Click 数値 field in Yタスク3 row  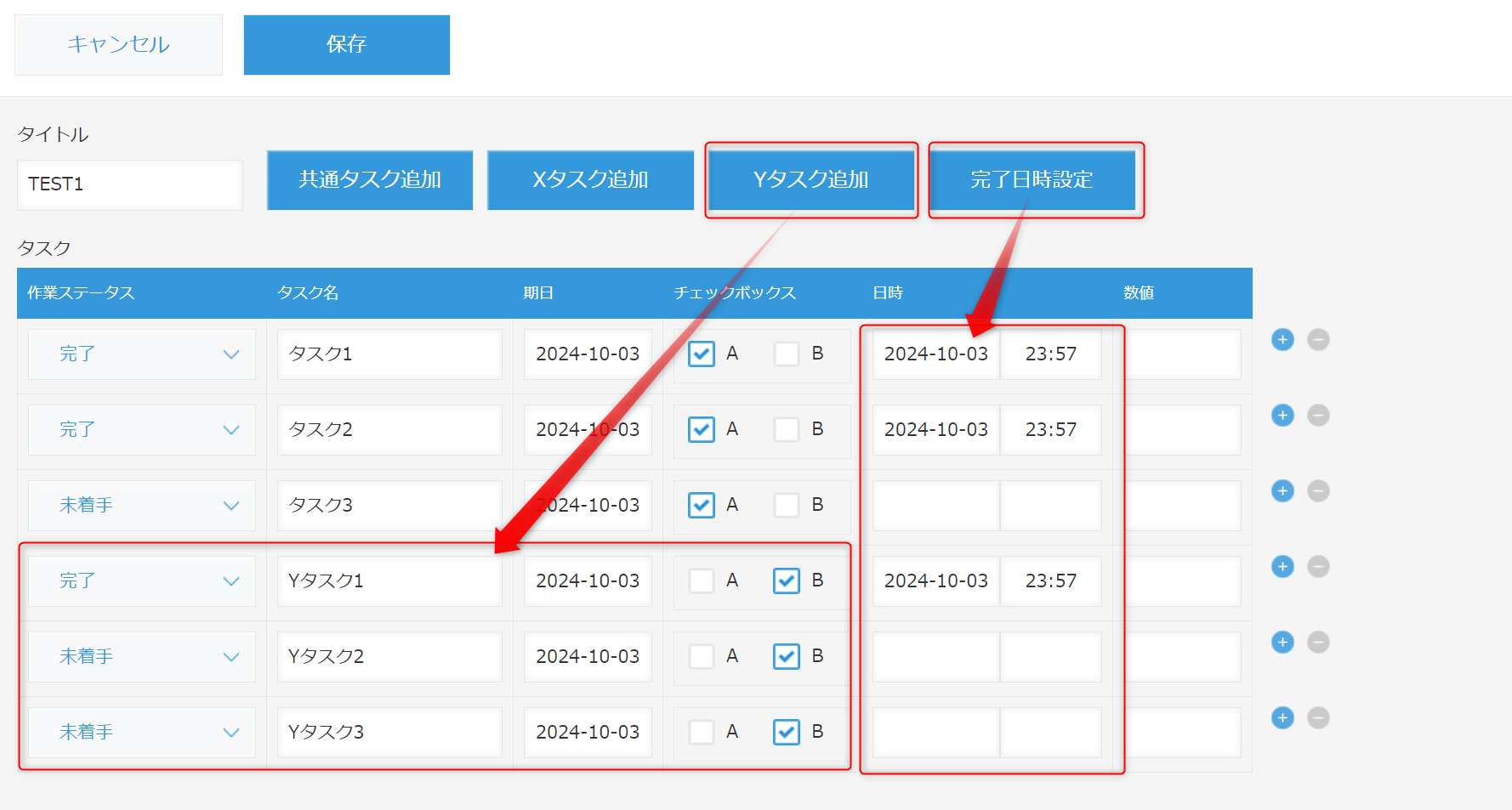(1183, 733)
